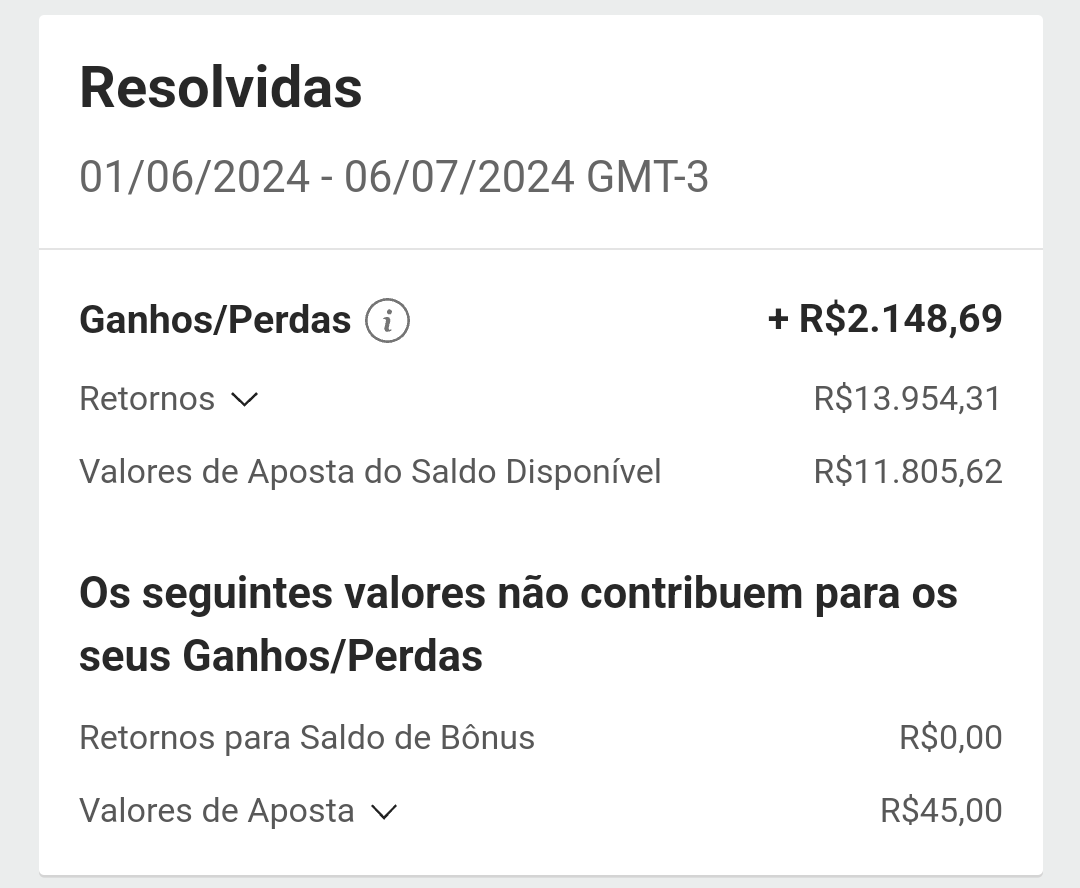The image size is (1080, 888).
Task: Click the seus Ganhos/Perdas heading line
Action: [281, 655]
